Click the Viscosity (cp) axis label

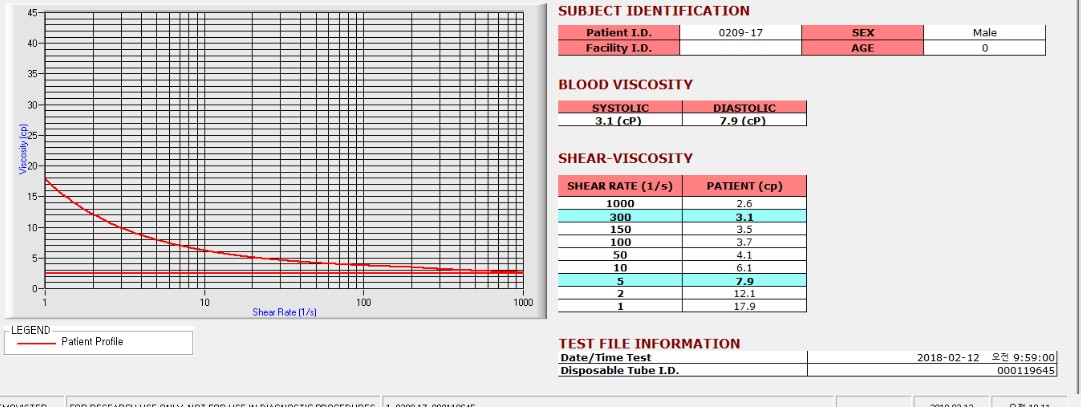(x=23, y=148)
